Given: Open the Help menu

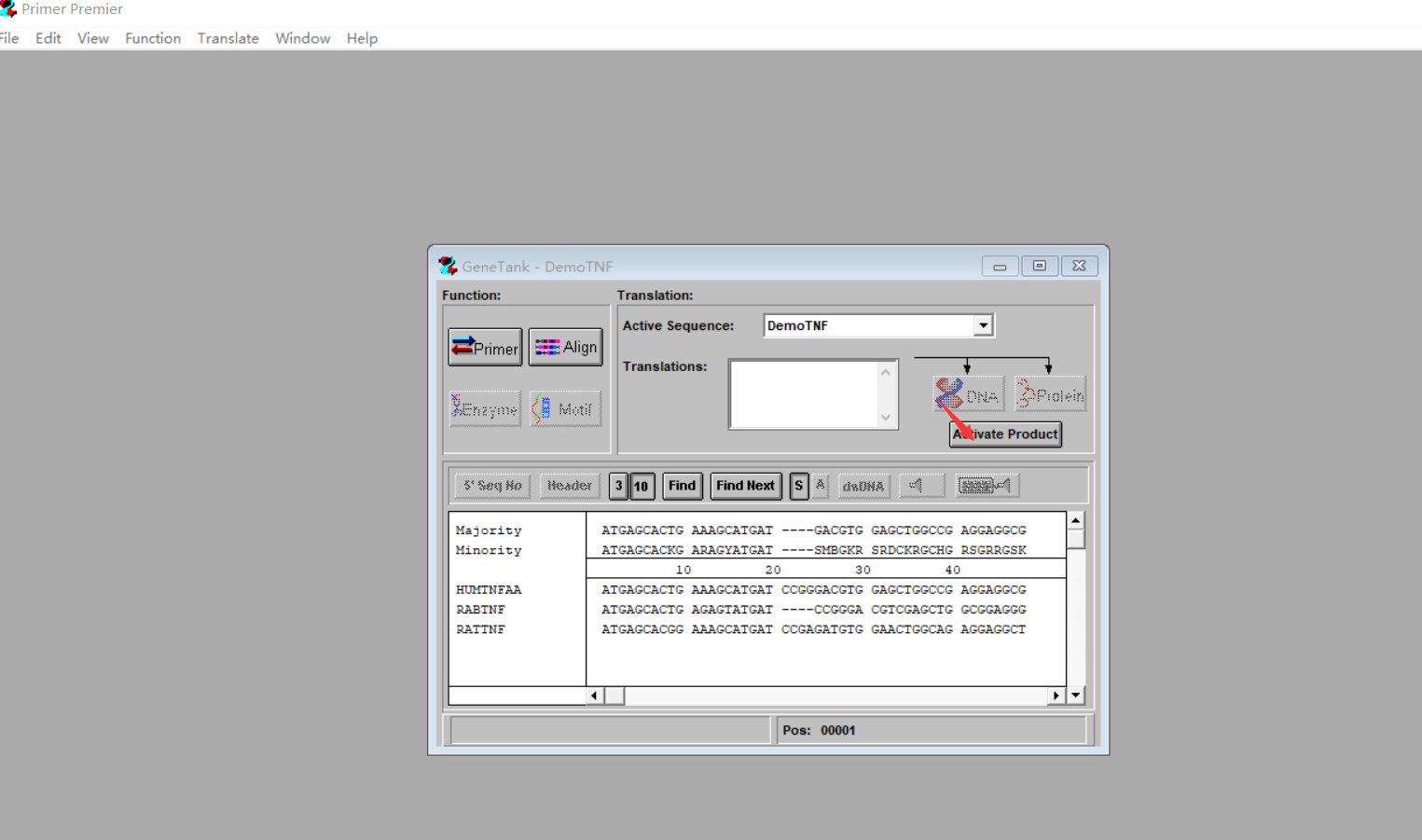Looking at the screenshot, I should click(x=362, y=38).
